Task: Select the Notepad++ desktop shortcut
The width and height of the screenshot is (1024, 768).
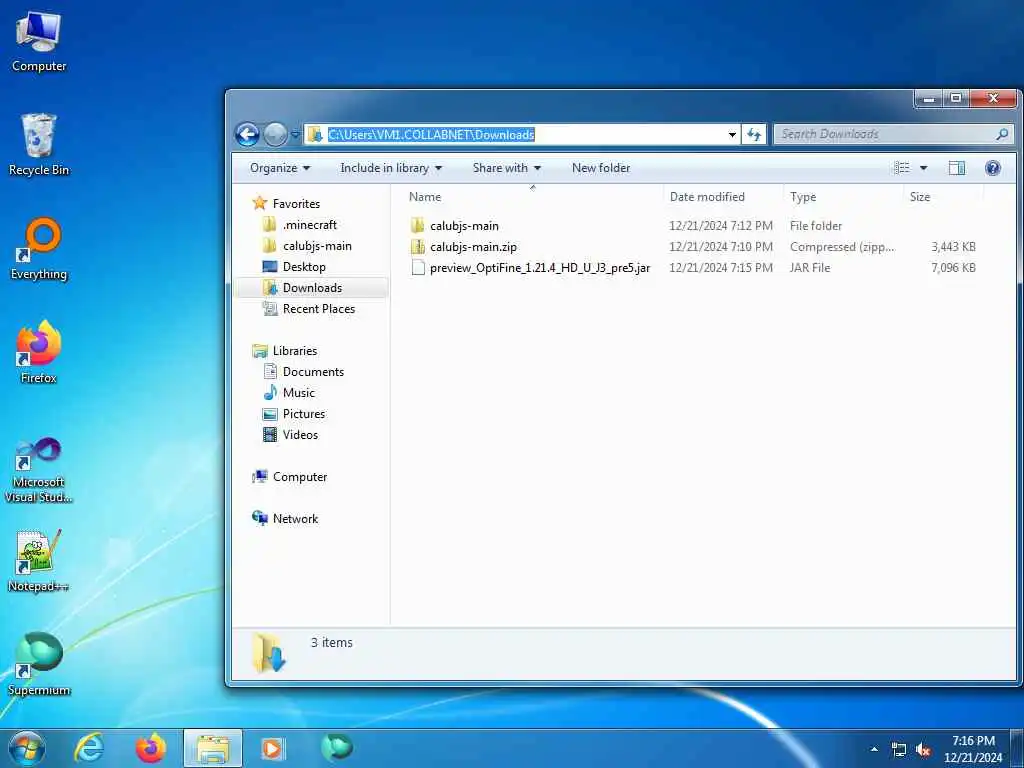Action: [x=39, y=560]
